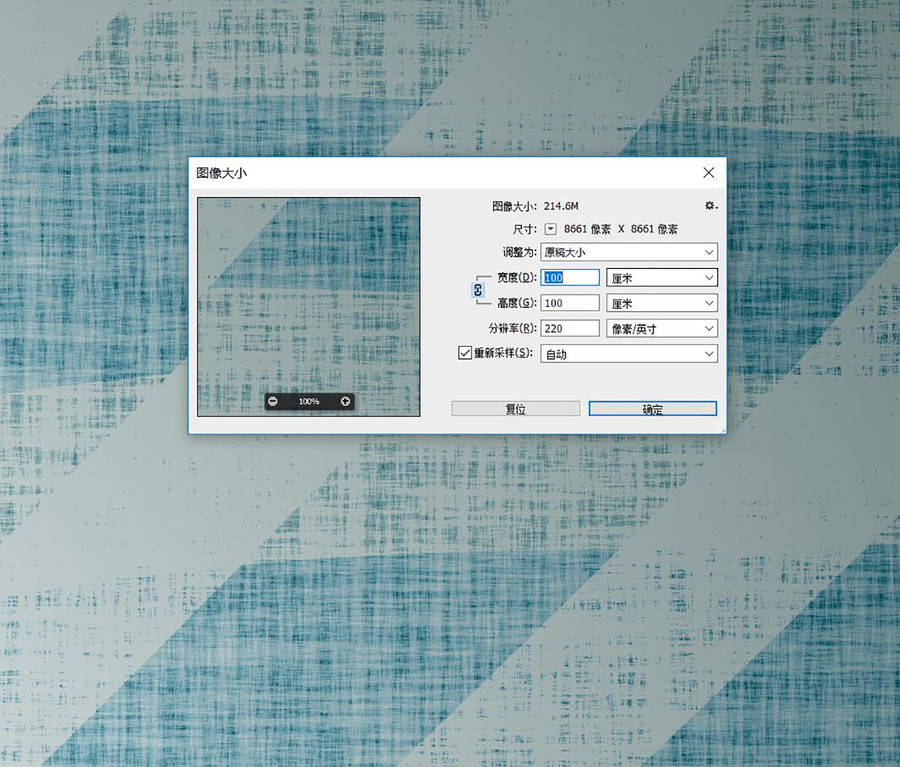This screenshot has height=767, width=900.
Task: Open the height unit 厘米 dropdown
Action: click(x=662, y=303)
